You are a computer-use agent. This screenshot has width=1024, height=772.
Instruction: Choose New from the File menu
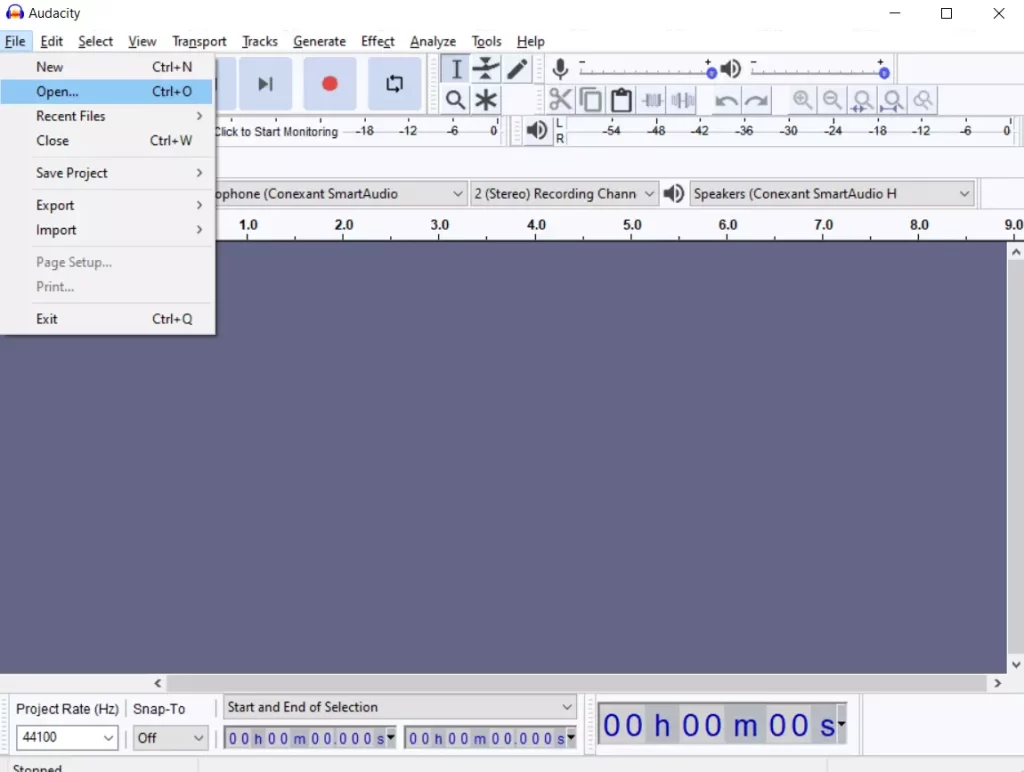(108, 67)
